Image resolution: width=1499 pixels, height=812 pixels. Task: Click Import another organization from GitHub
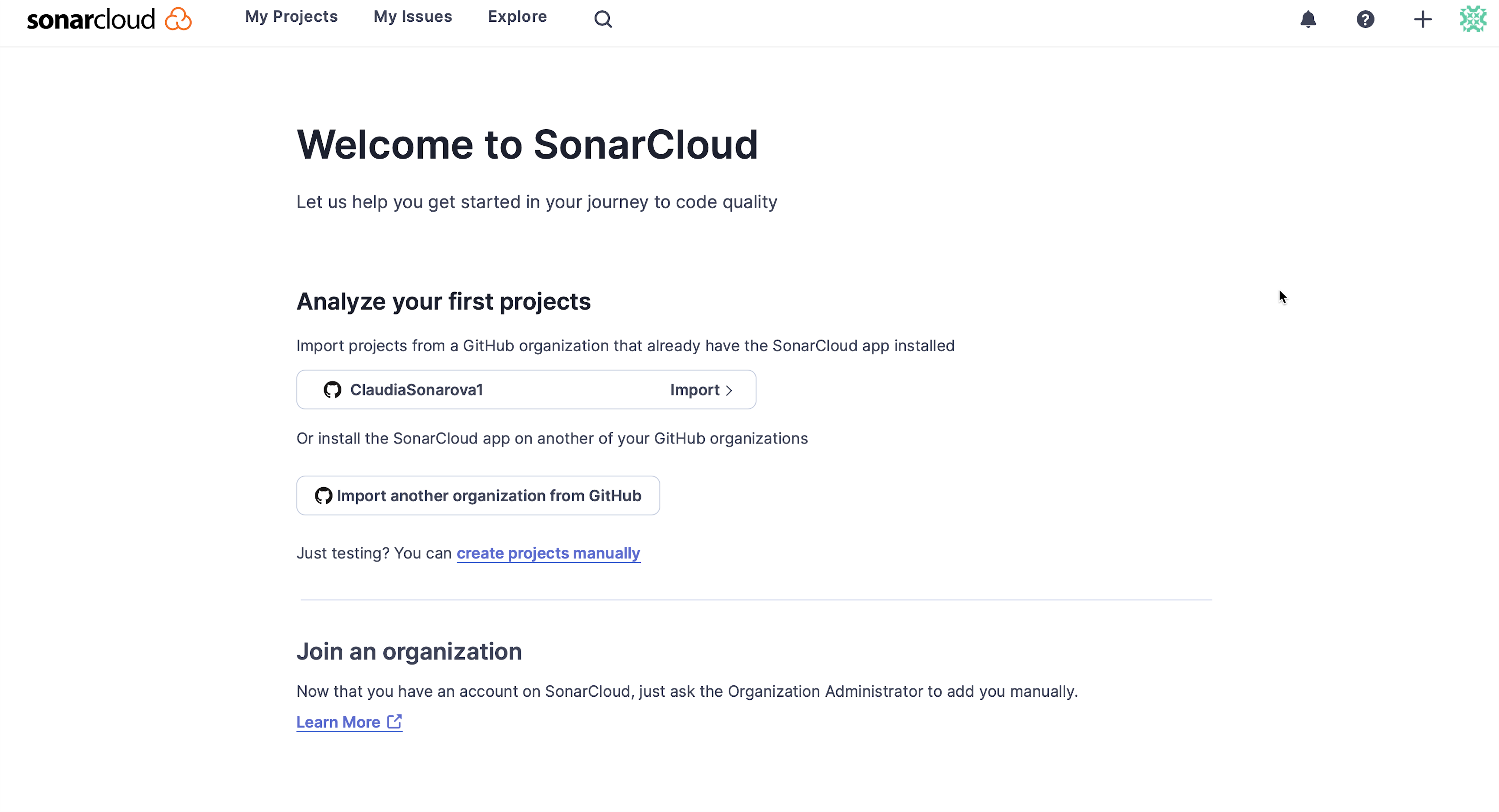(x=478, y=496)
